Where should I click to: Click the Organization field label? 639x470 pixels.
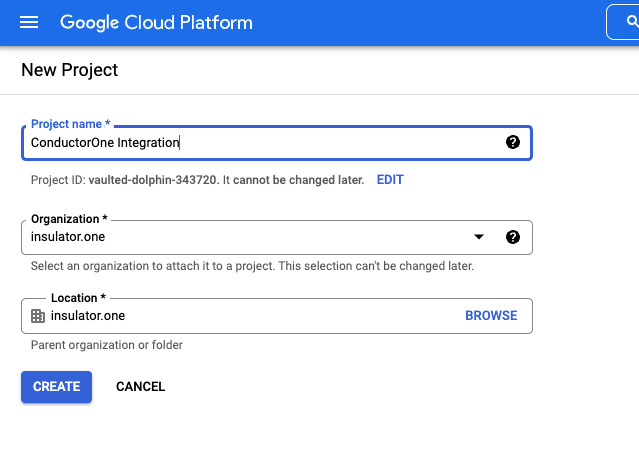pos(69,219)
